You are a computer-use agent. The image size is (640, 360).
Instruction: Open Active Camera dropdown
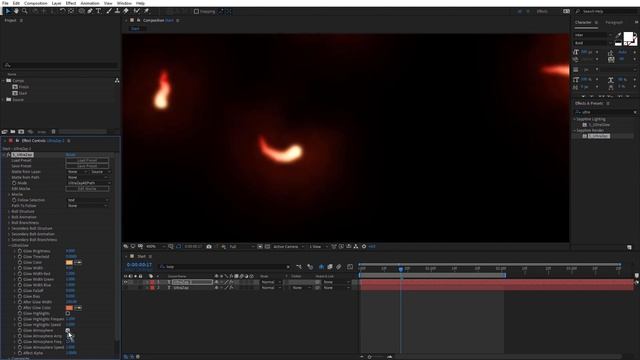(288, 247)
